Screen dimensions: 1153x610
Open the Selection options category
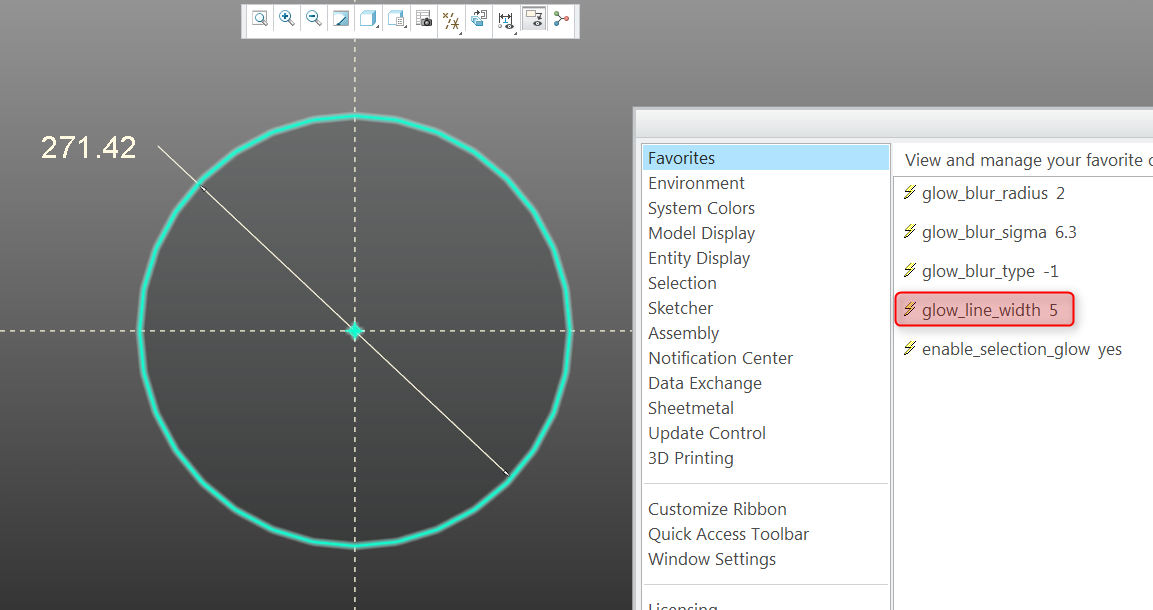(682, 283)
